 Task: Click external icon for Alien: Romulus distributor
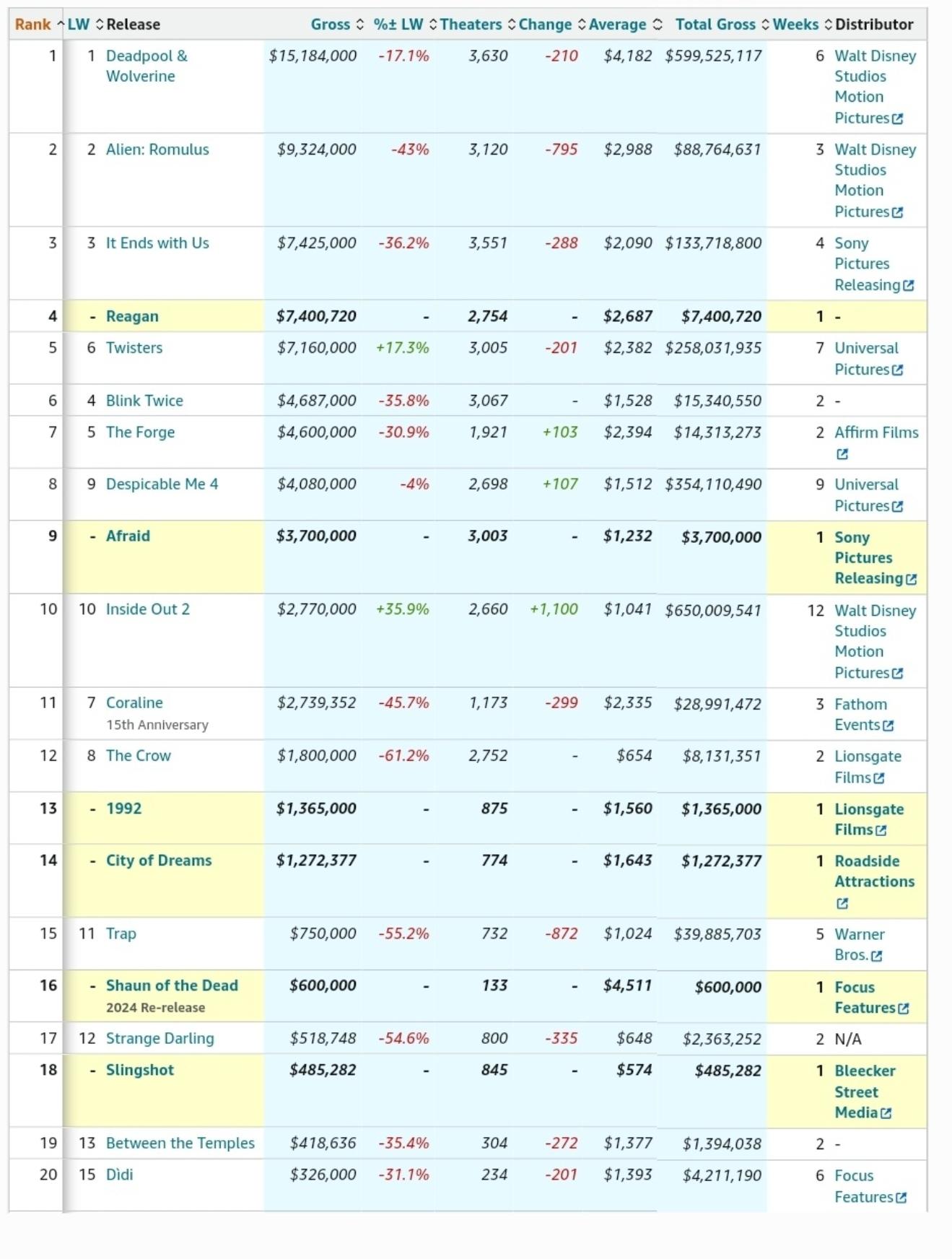point(897,213)
